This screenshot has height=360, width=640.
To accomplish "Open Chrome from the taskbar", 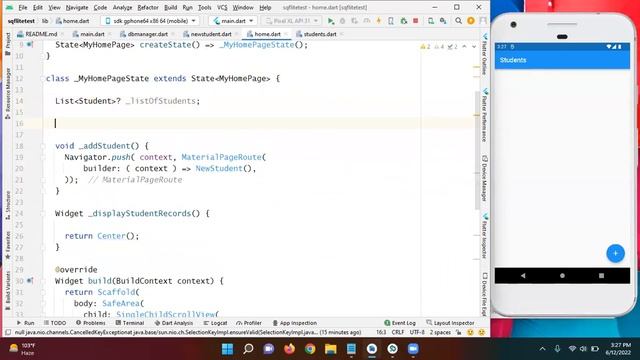I will click(x=310, y=349).
